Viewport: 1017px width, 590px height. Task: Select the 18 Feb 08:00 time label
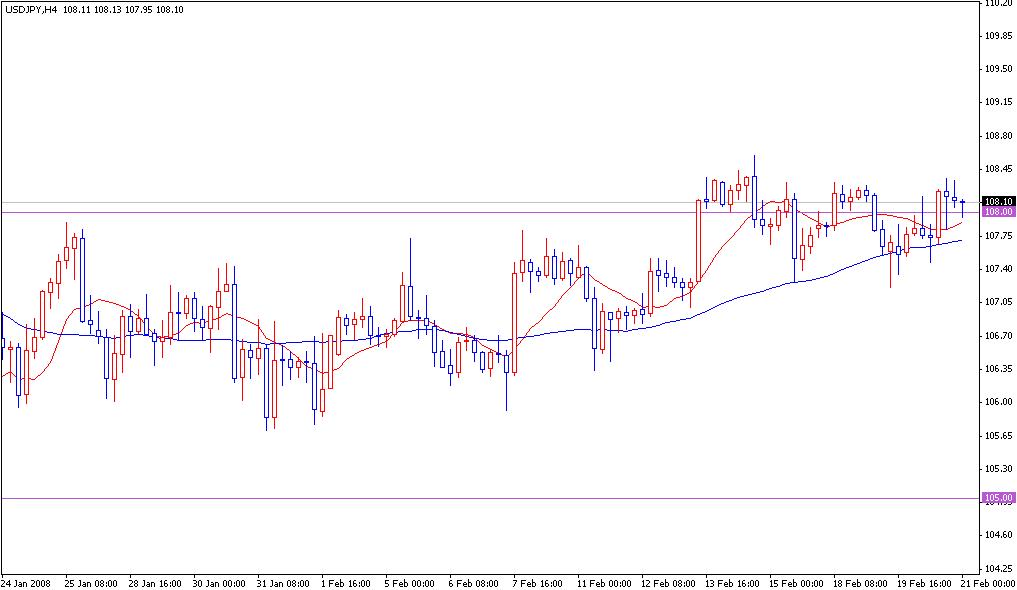(x=860, y=584)
